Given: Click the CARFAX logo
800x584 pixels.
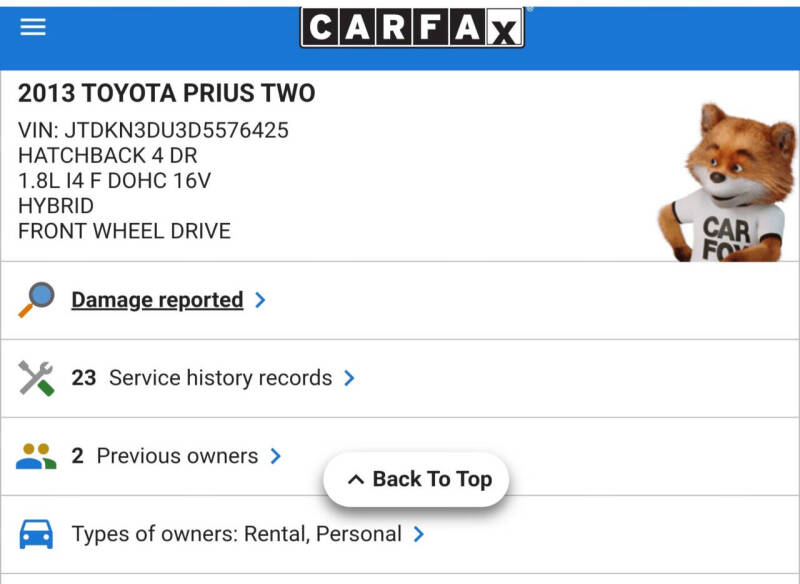Looking at the screenshot, I should click(411, 28).
